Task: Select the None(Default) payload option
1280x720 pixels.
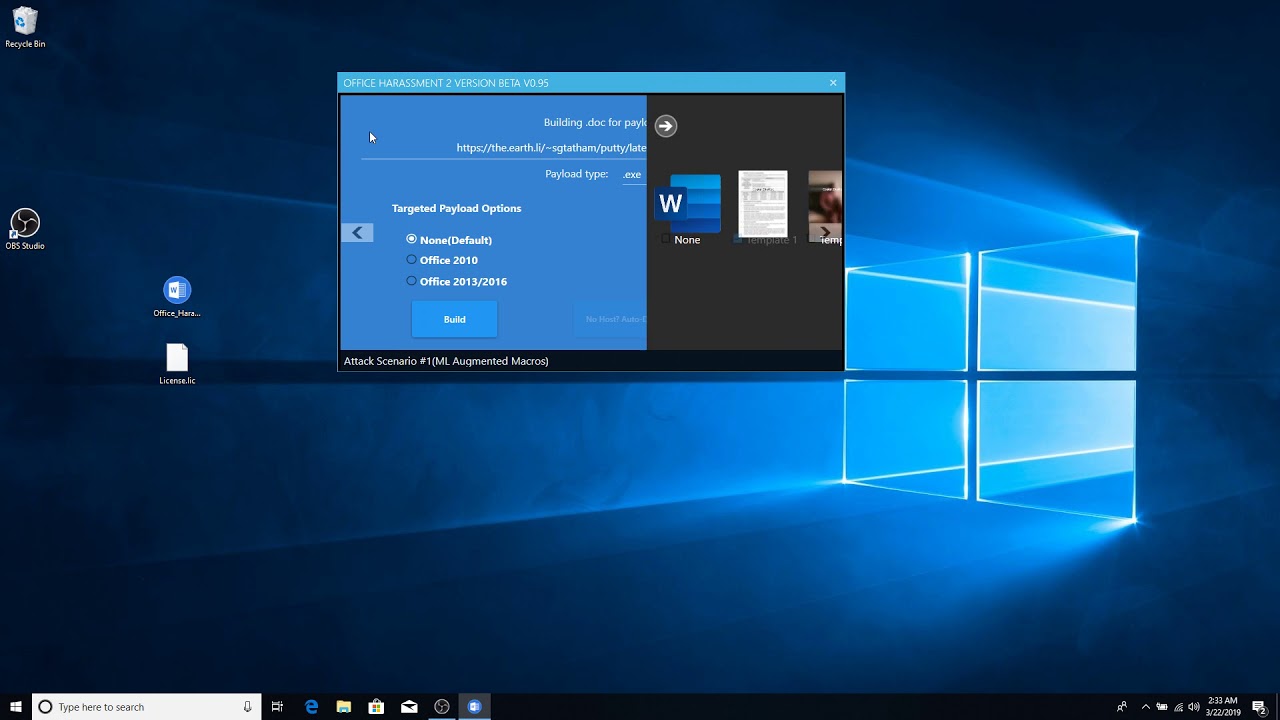Action: 411,239
